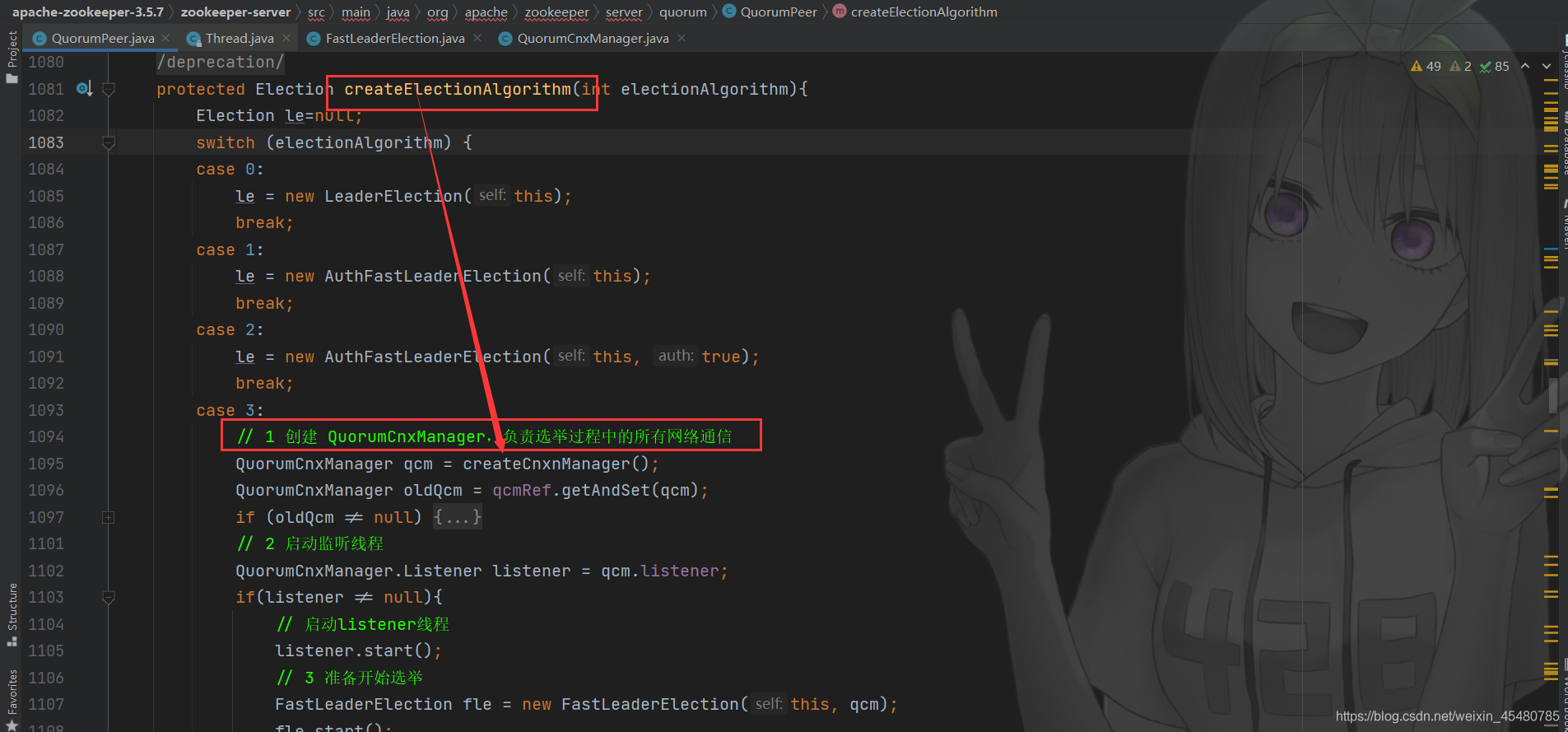
Task: Expand the folded {...} code placeholder
Action: pyautogui.click(x=458, y=517)
